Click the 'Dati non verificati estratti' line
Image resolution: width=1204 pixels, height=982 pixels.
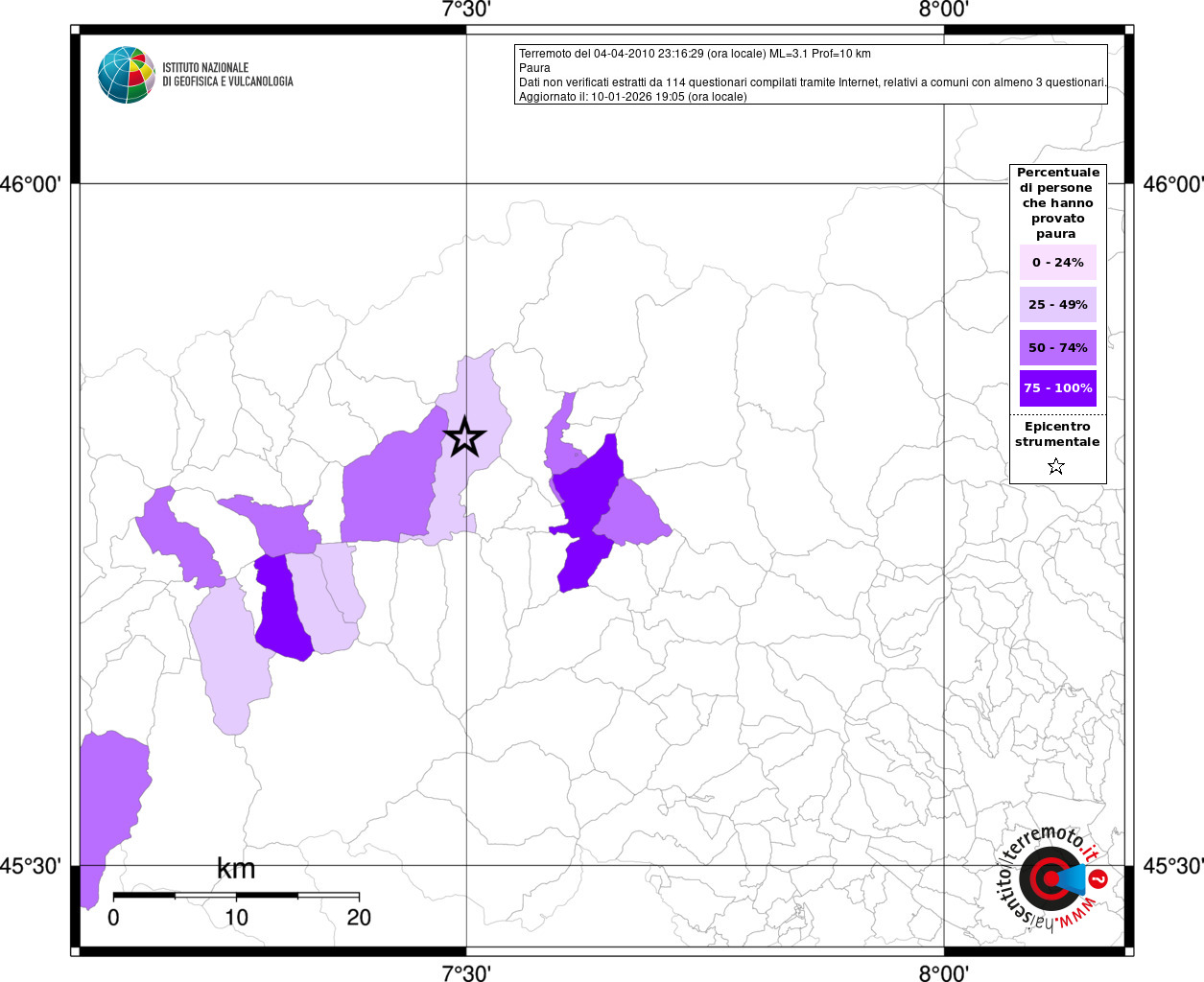pos(813,82)
